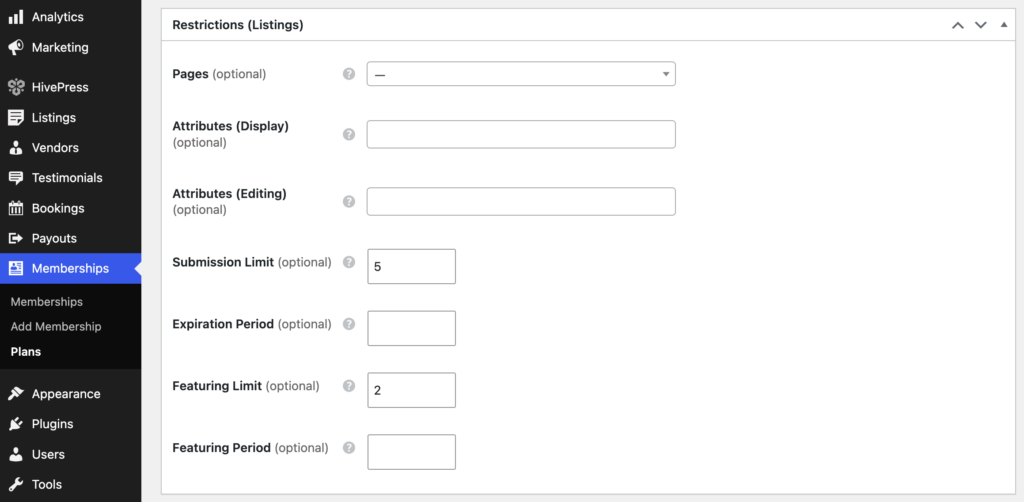Screen dimensions: 1024x502
Task: Click the empty Expiration Period field
Action: point(411,328)
